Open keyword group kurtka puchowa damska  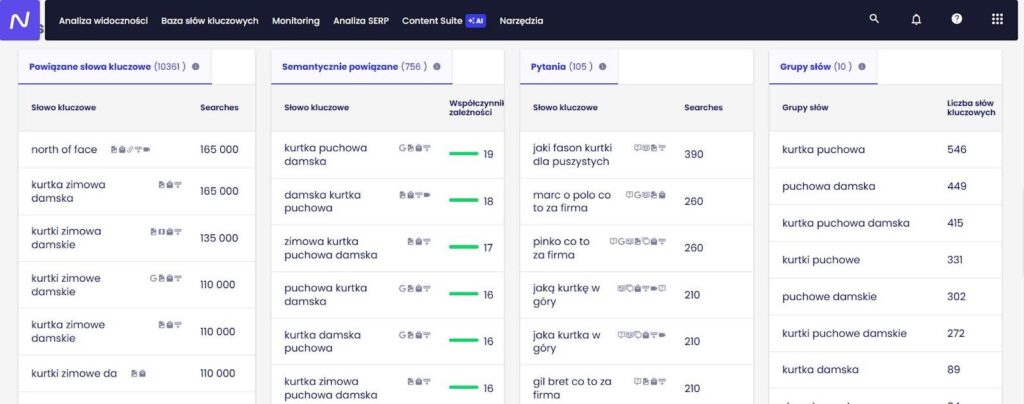click(846, 223)
